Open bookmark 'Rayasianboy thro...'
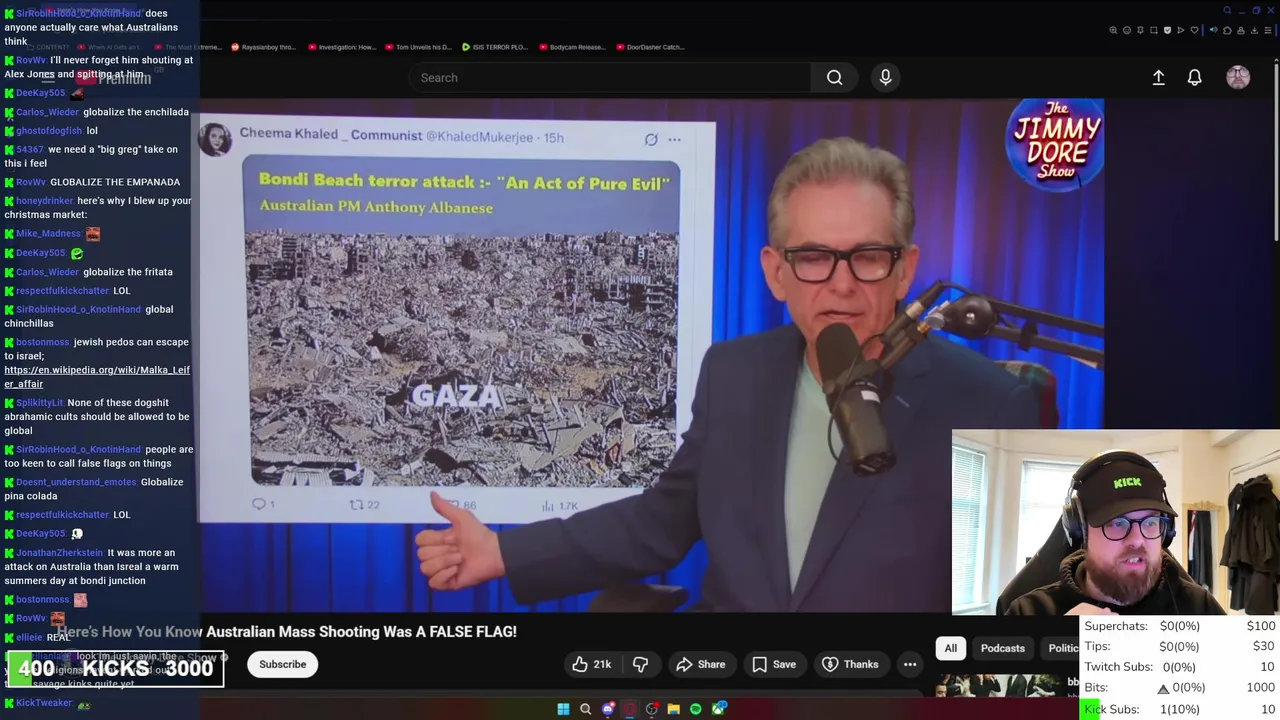This screenshot has width=1280, height=720. point(263,47)
